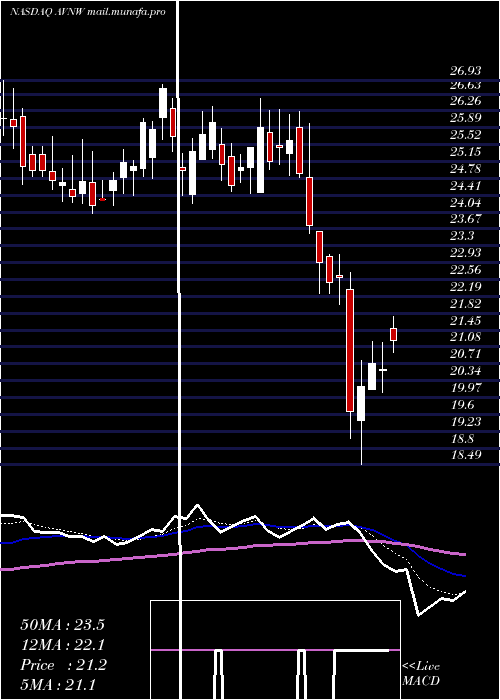Select the 25.89 price axis label
This screenshot has height=700, width=500.
point(466,118)
